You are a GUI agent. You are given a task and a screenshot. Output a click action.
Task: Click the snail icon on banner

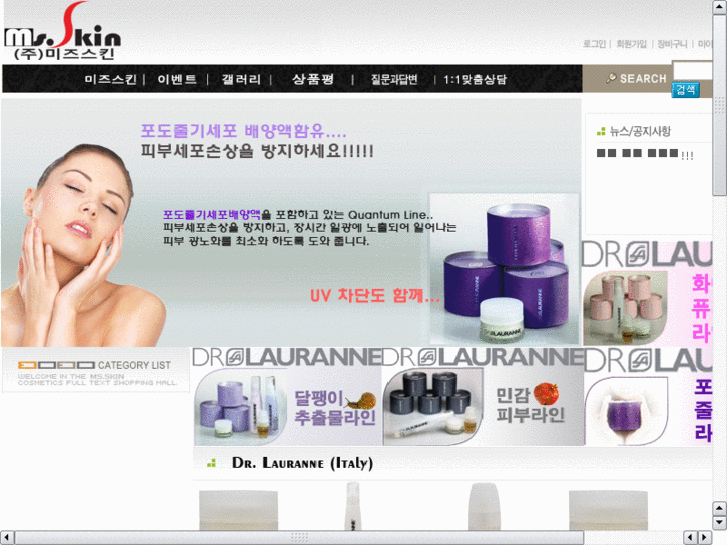[x=360, y=400]
